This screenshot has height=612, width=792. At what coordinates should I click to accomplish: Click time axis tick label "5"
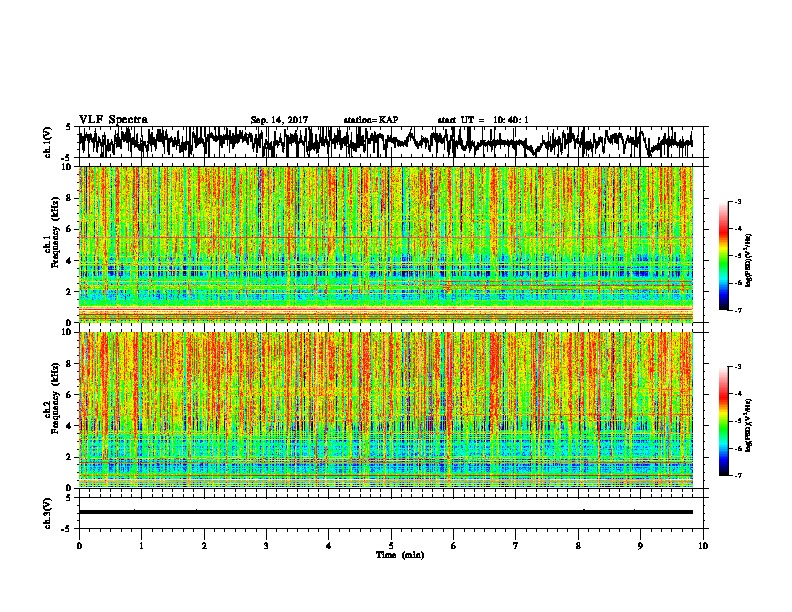(x=391, y=546)
